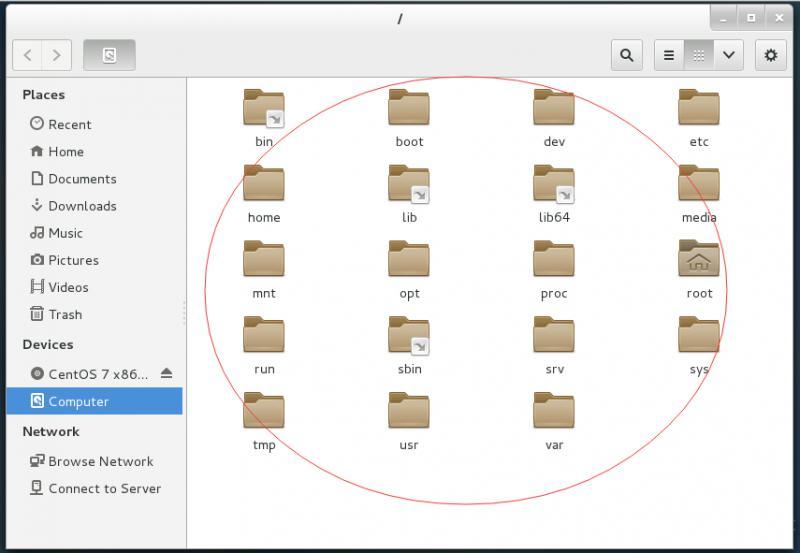Screen dimensions: 800x553
Task: Open the sys folder
Action: [x=698, y=335]
